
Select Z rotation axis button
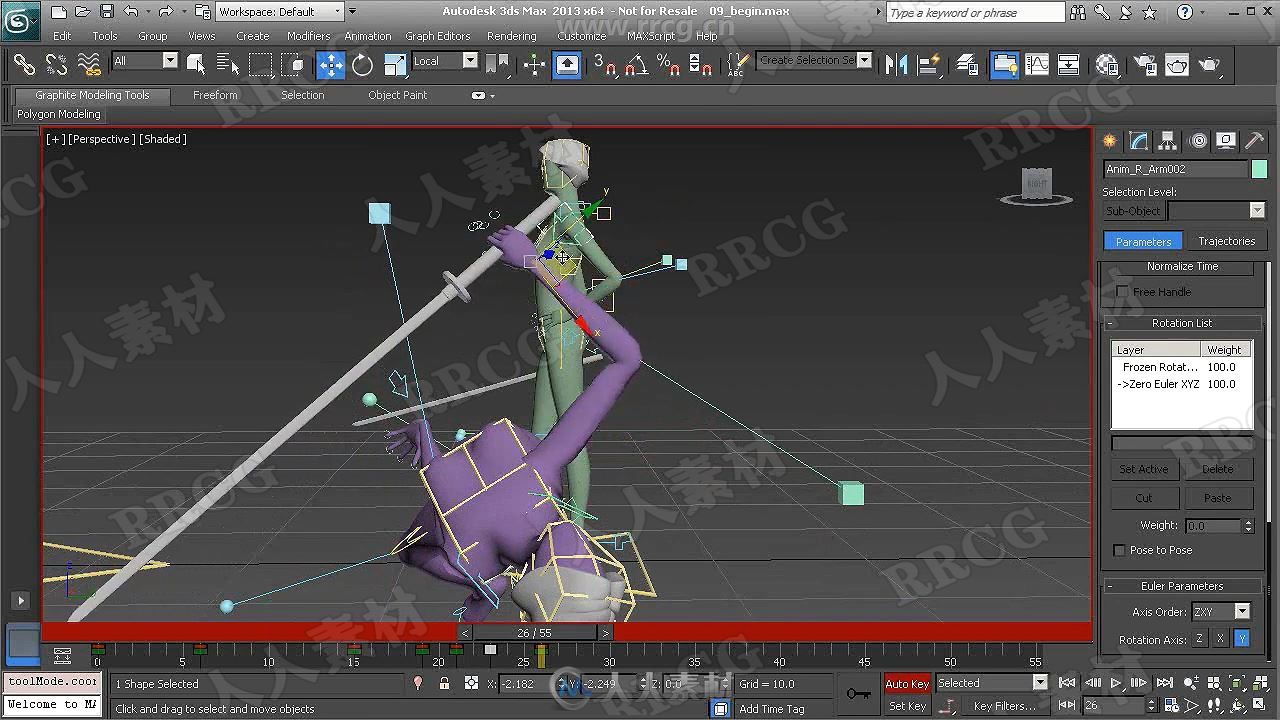pos(1199,639)
